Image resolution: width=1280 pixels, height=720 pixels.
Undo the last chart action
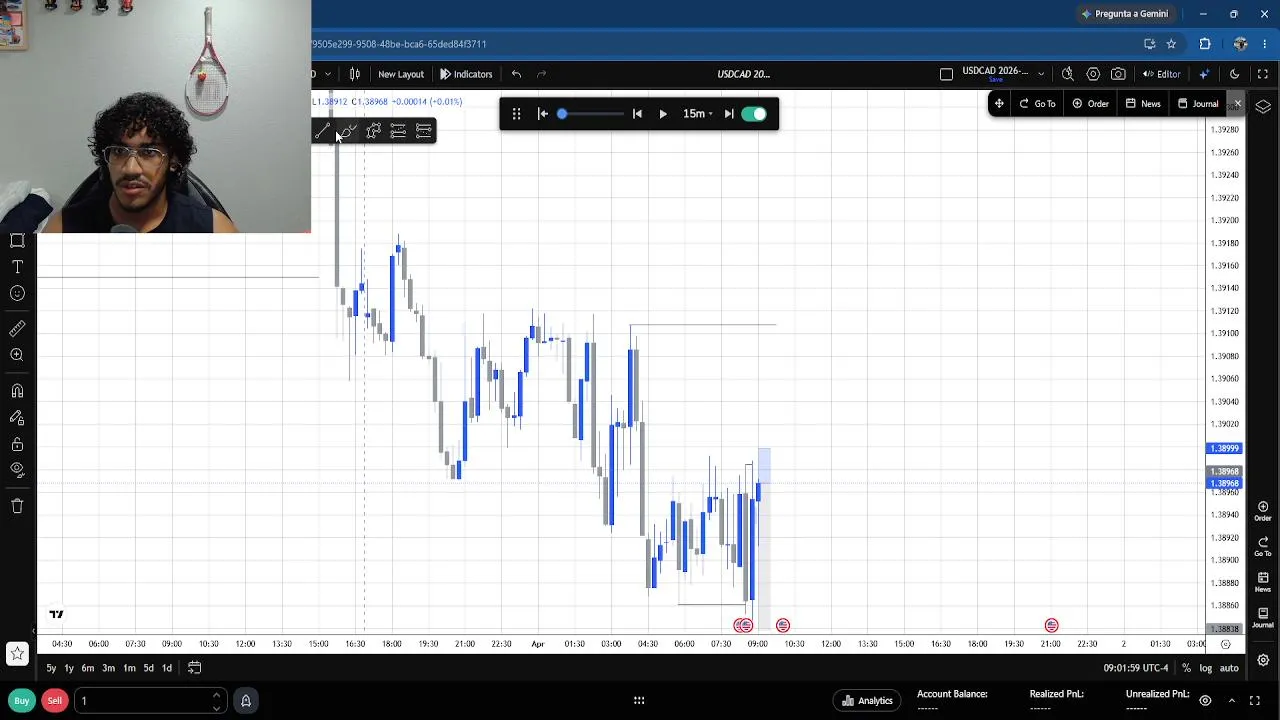pos(516,74)
